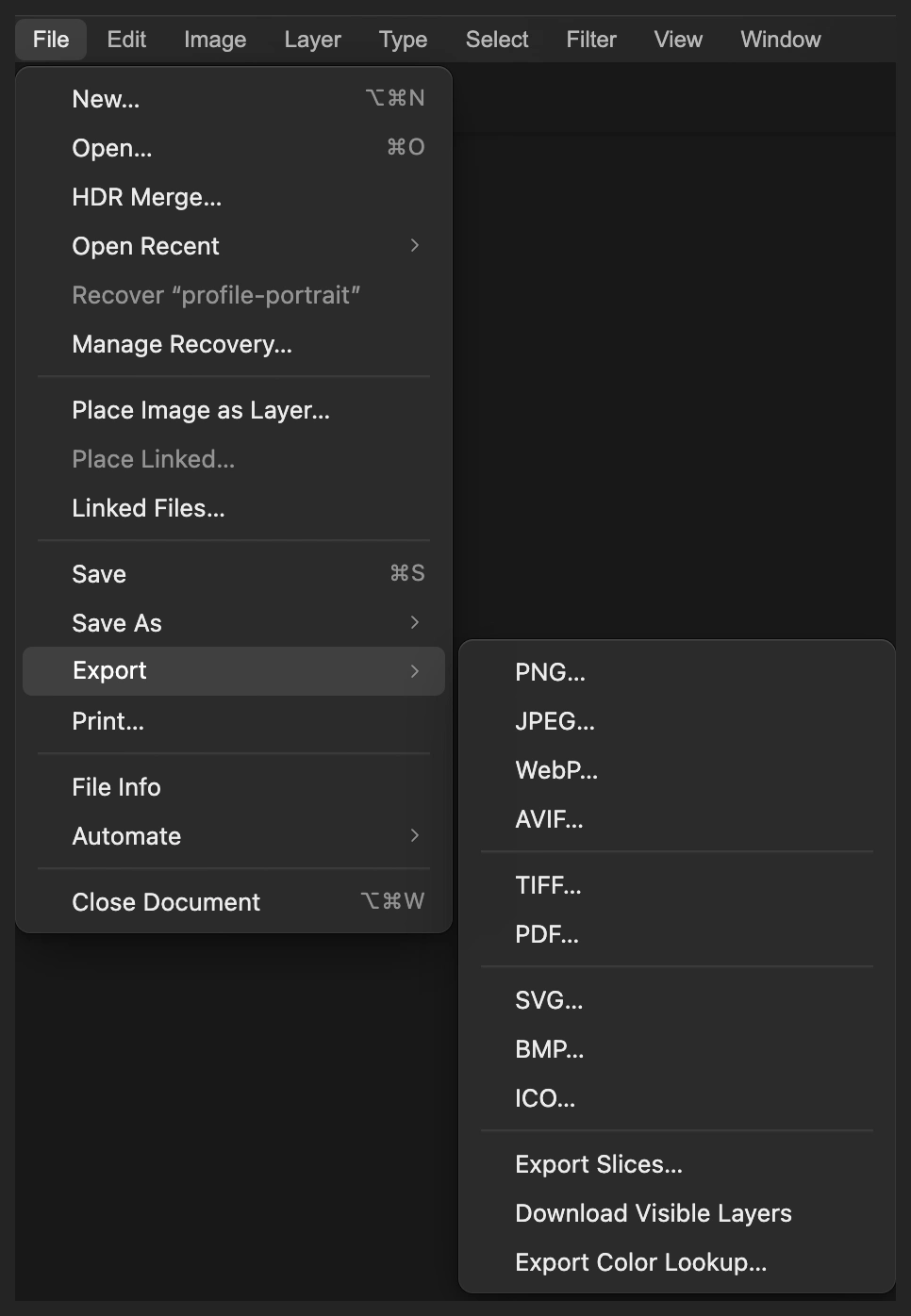Open File Info
Screen dimensions: 911x1316
(x=234, y=787)
